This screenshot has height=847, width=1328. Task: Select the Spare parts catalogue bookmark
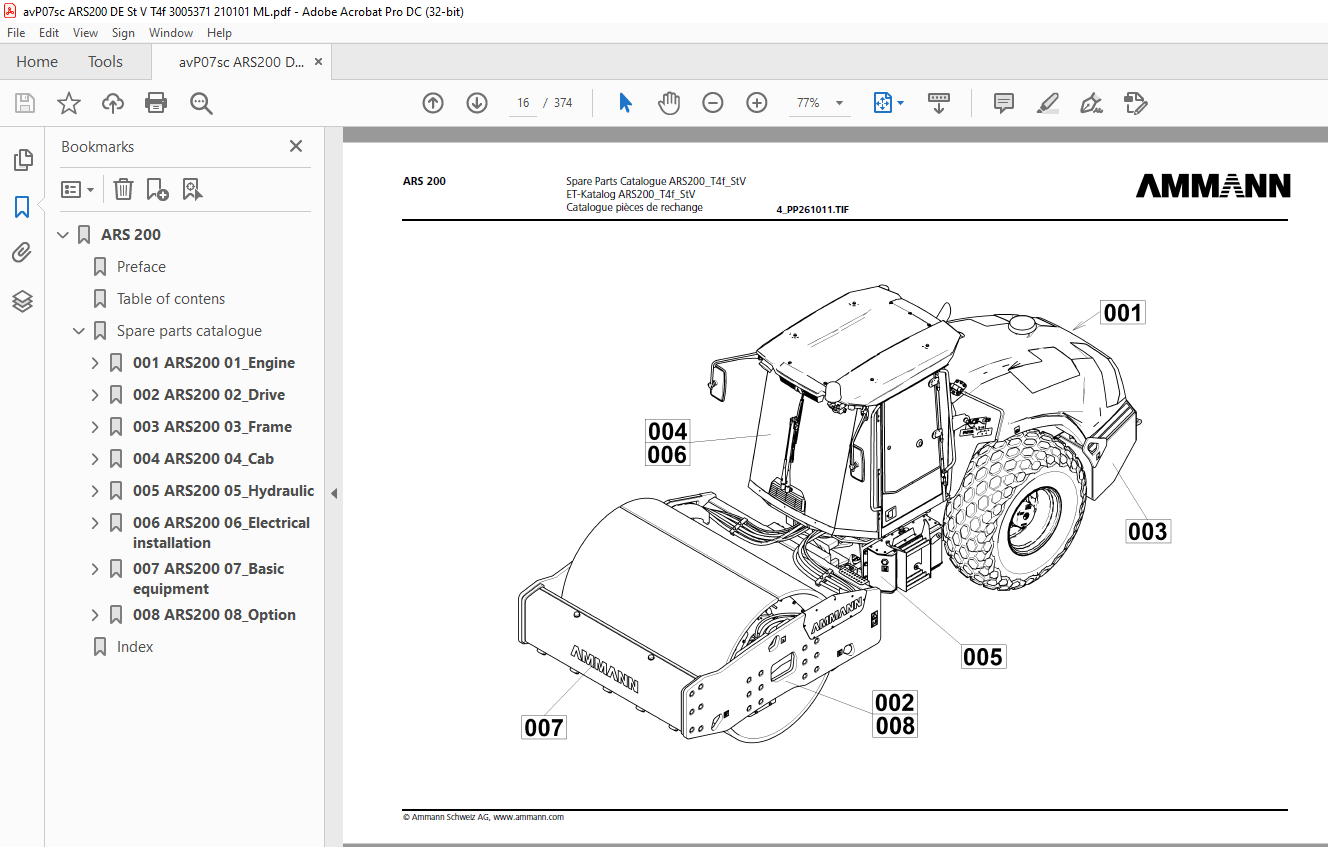[189, 331]
